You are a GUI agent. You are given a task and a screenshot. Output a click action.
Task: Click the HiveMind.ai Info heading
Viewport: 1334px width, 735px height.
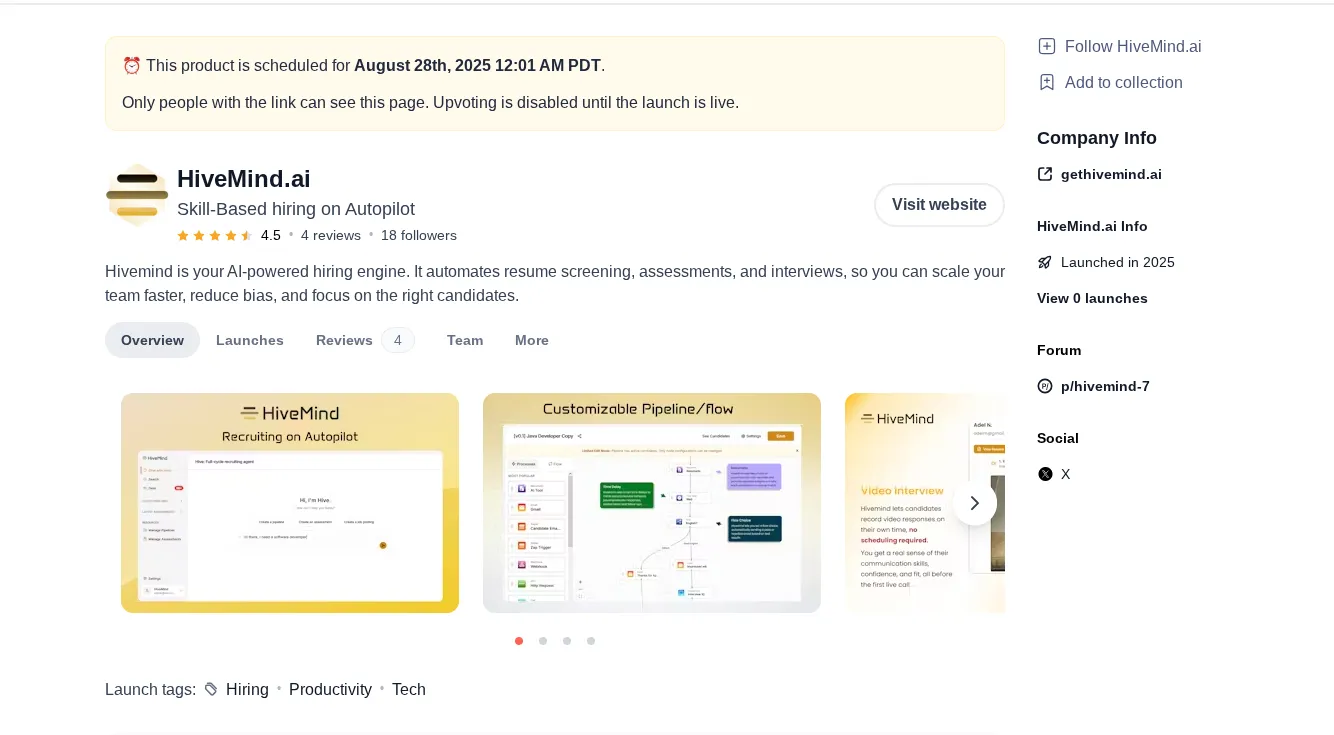(1092, 226)
